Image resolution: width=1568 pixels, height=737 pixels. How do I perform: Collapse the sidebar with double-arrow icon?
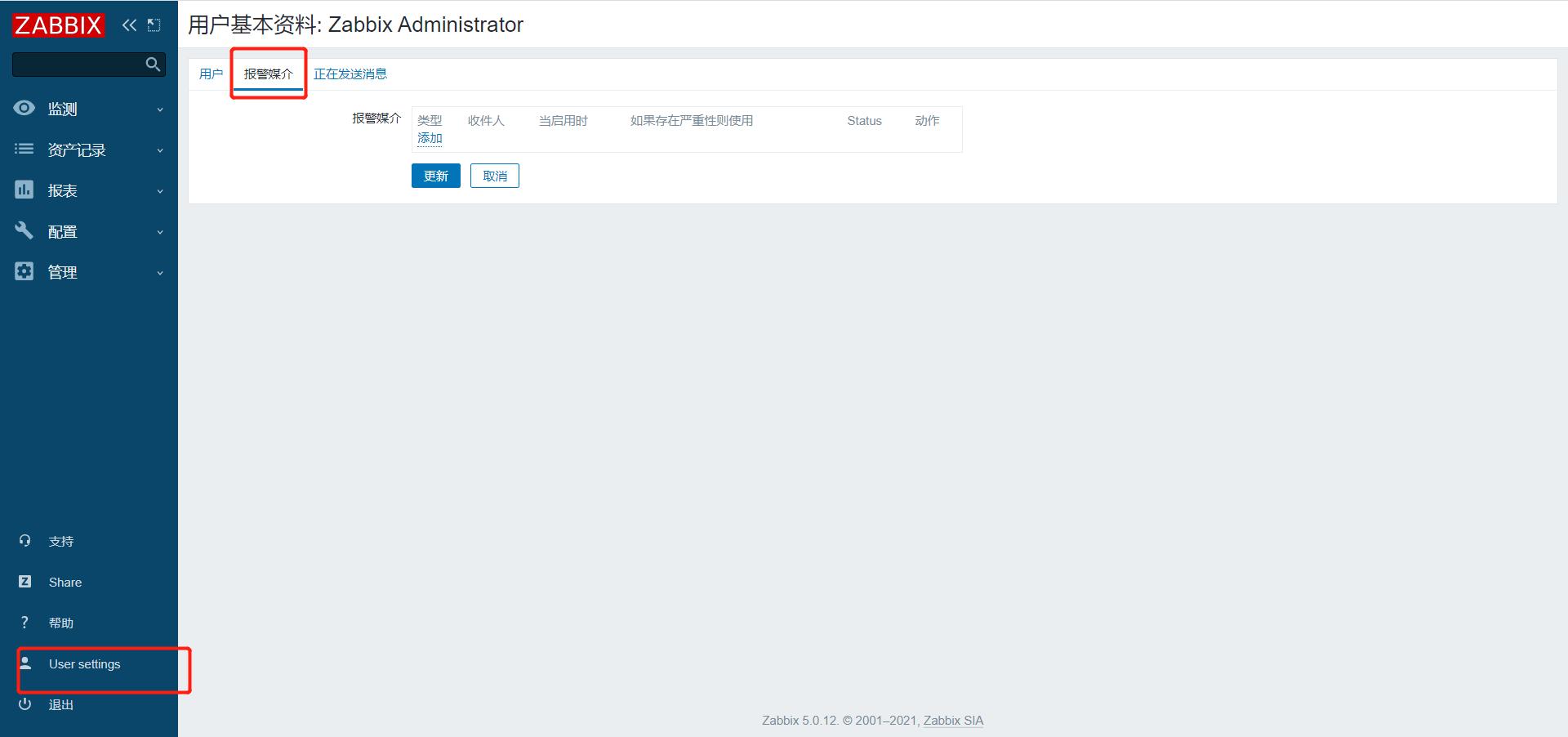click(129, 25)
